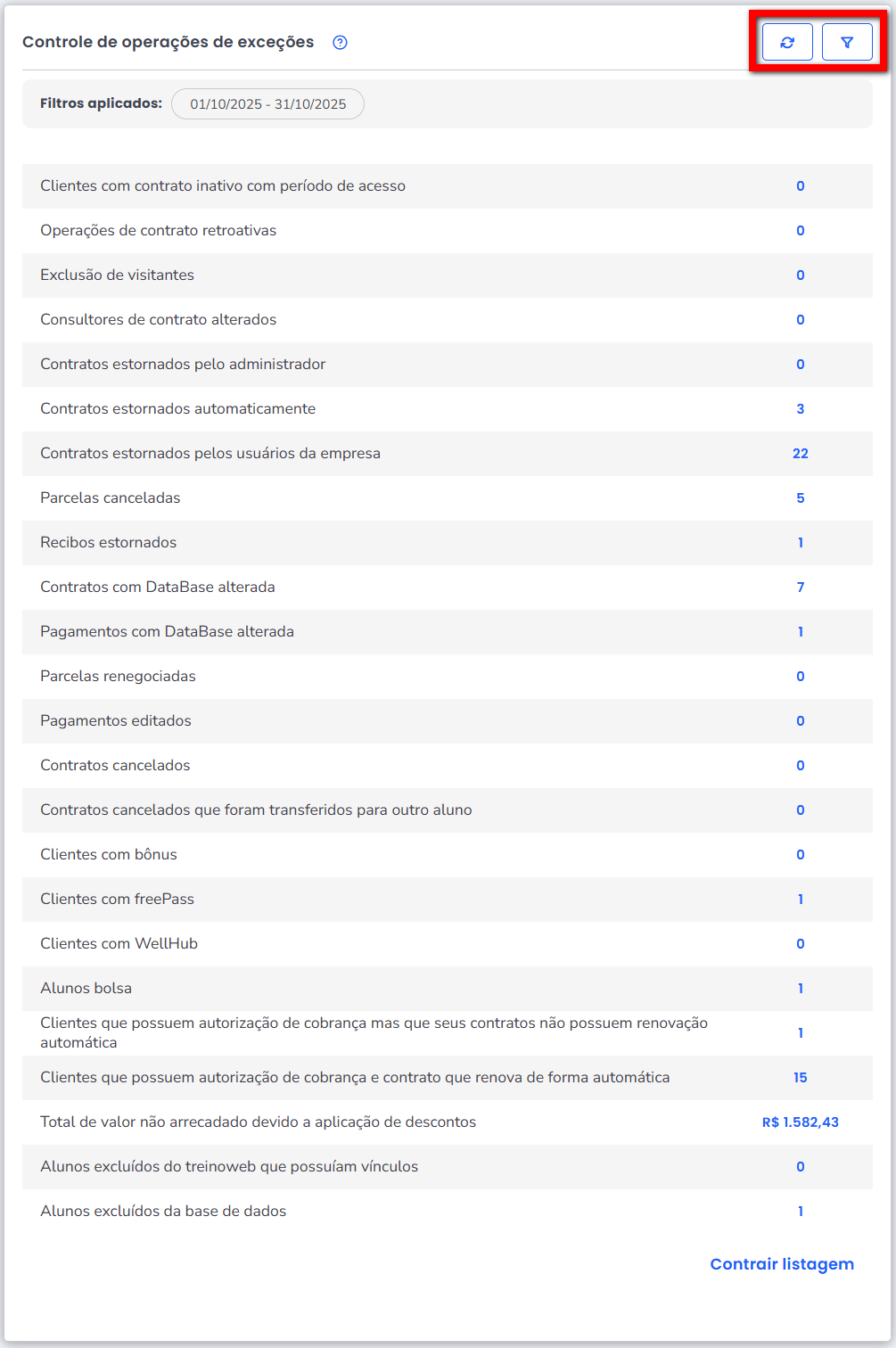Click the refresh icon button
The image size is (896, 1348).
pos(787,43)
